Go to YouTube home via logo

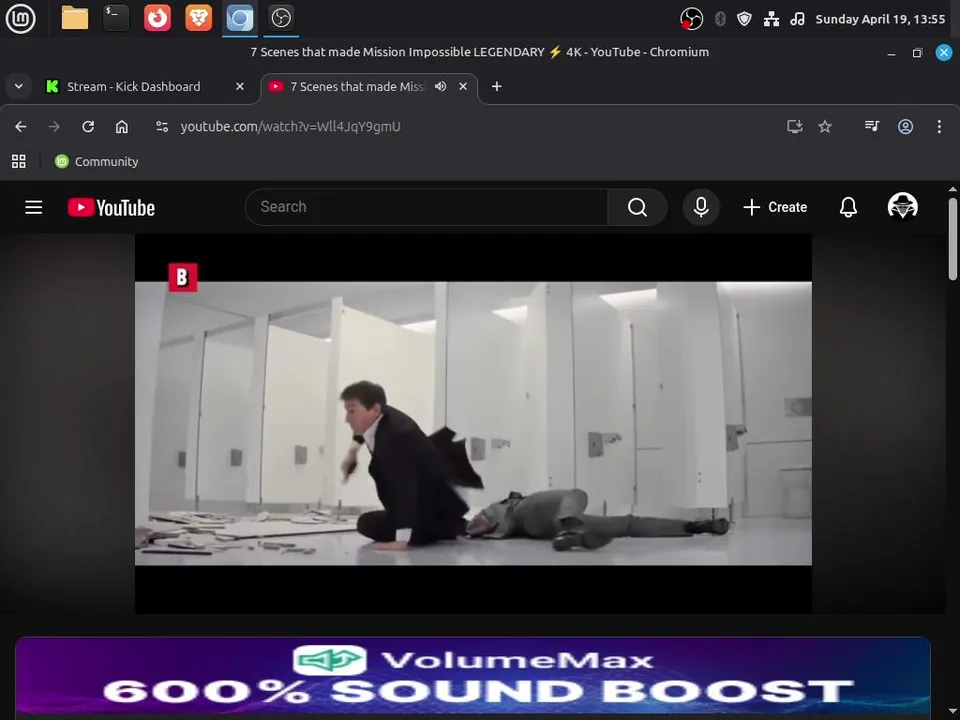(x=111, y=208)
